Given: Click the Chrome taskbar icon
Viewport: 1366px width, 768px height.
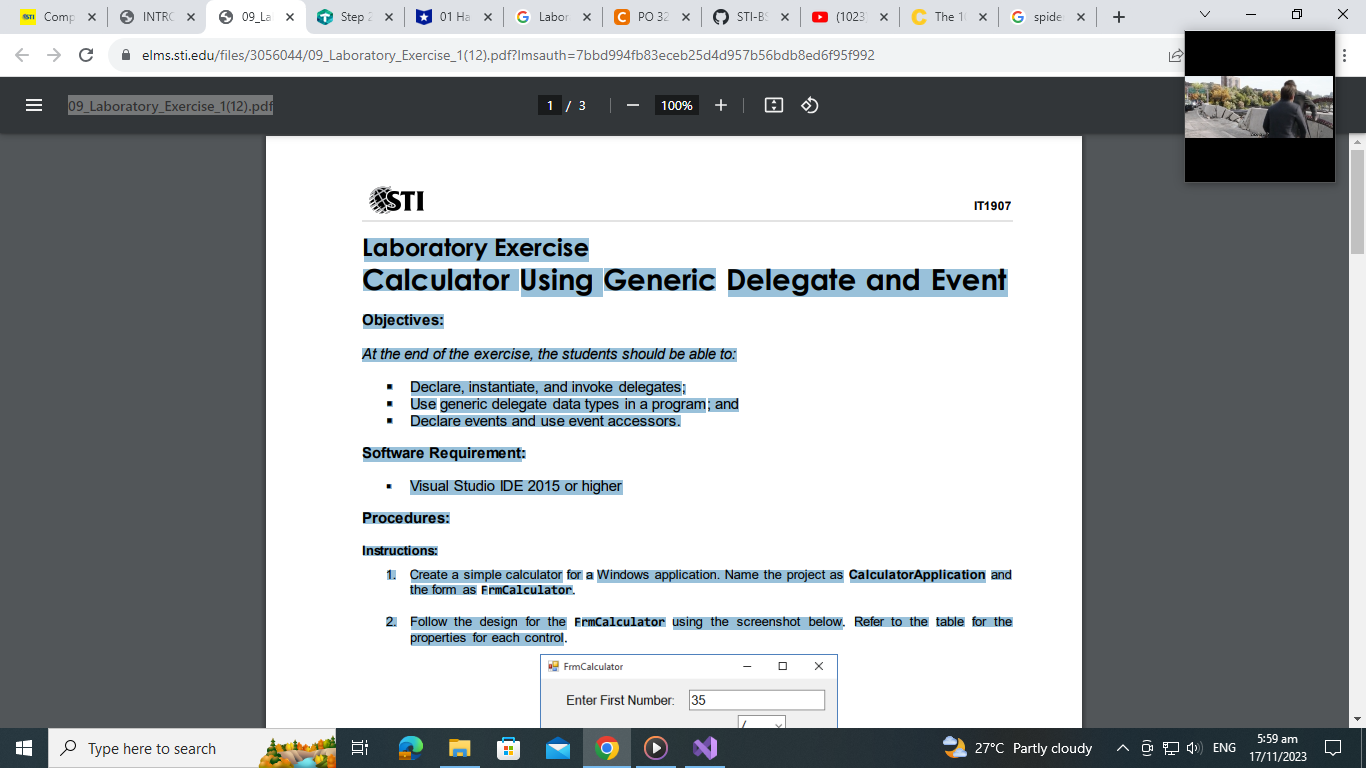Looking at the screenshot, I should 606,748.
